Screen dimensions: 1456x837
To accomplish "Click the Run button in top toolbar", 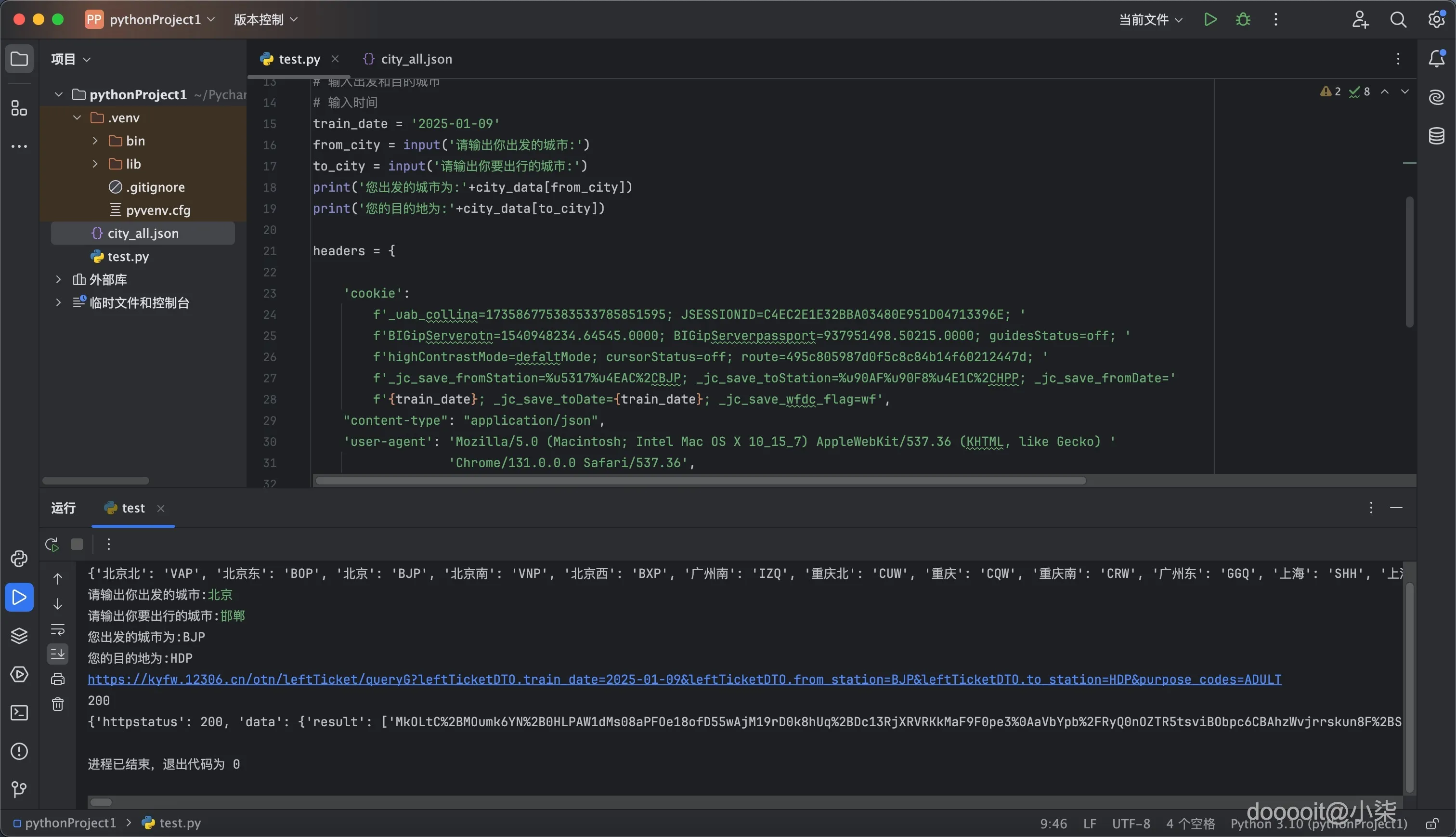I will click(x=1210, y=20).
